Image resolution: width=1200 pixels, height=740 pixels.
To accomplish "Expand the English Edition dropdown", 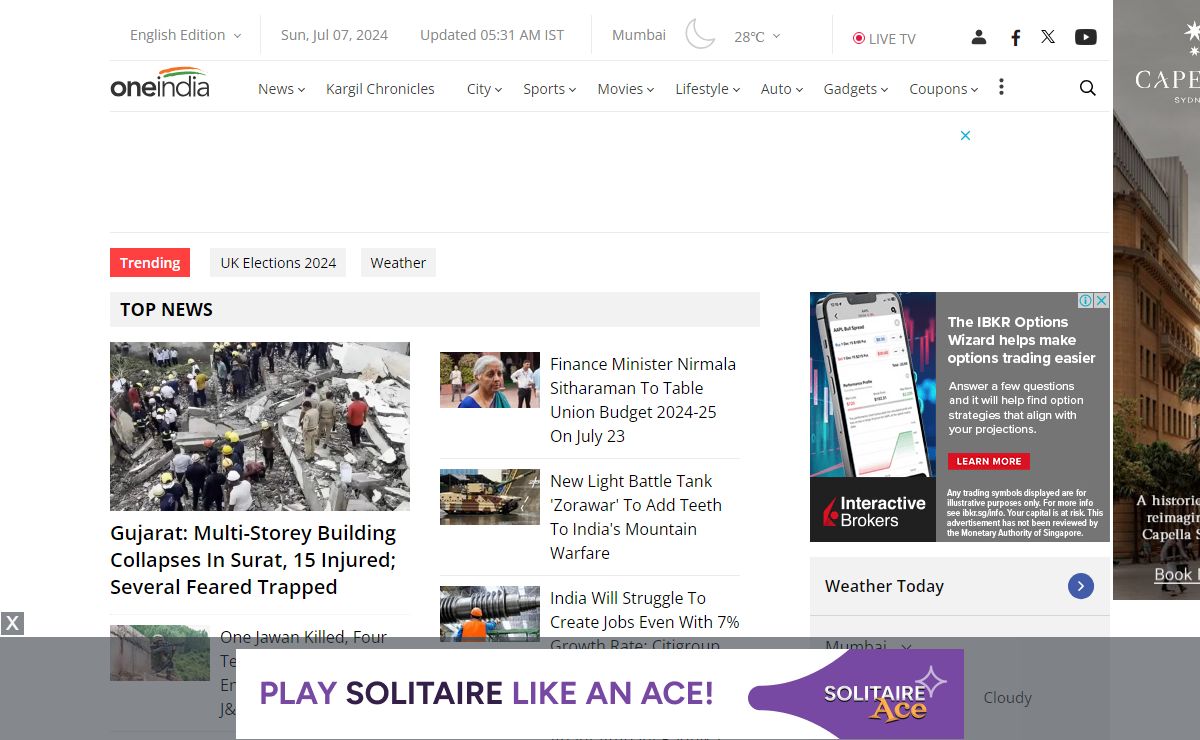I will point(186,35).
